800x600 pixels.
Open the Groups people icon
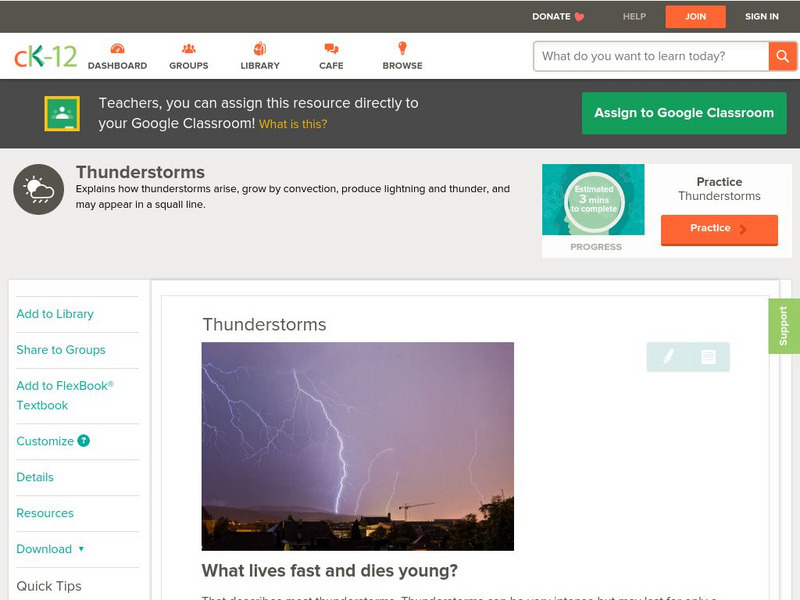[189, 49]
